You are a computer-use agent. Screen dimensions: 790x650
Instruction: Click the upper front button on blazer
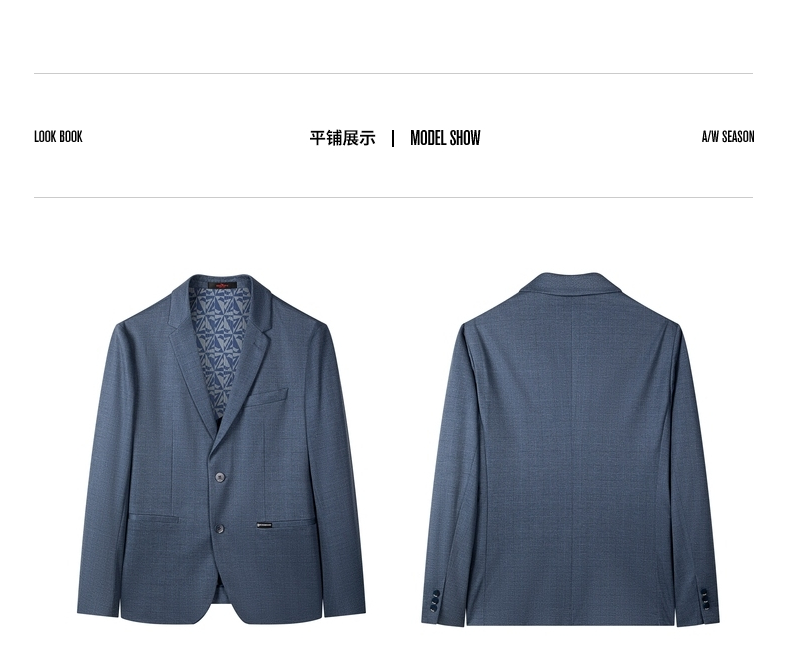click(221, 477)
